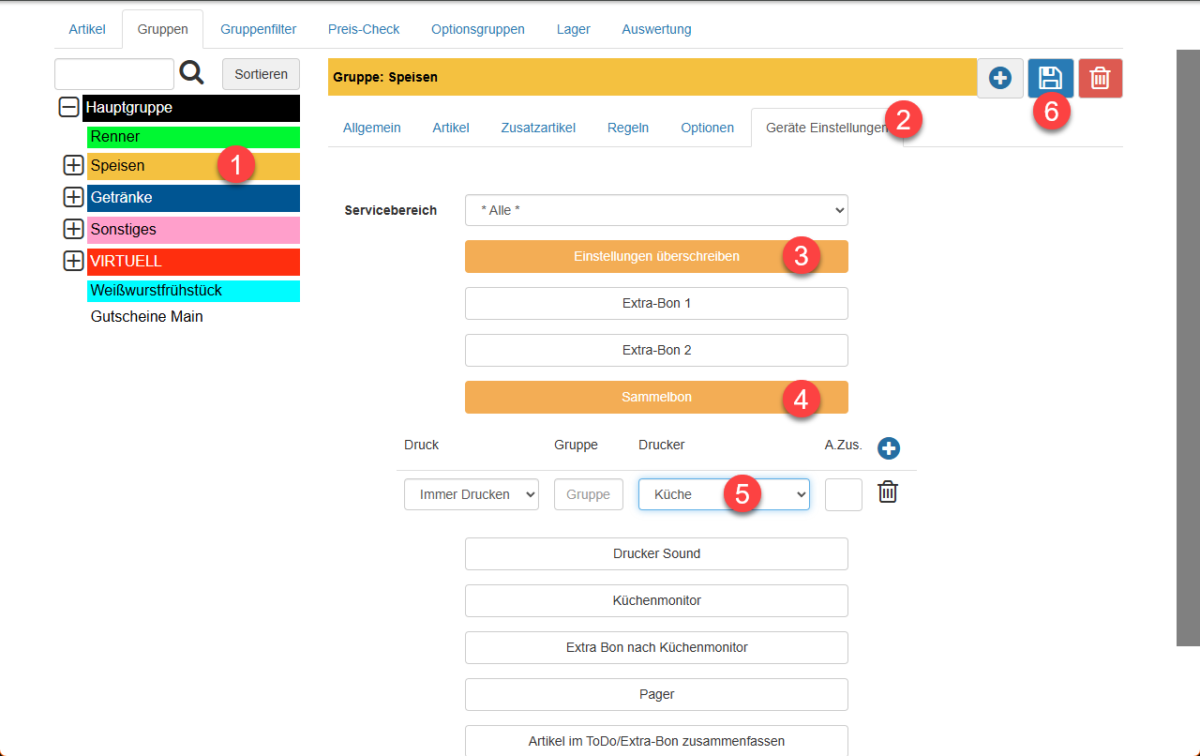Click the magnifying glass search icon
This screenshot has height=756, width=1200.
tap(191, 73)
